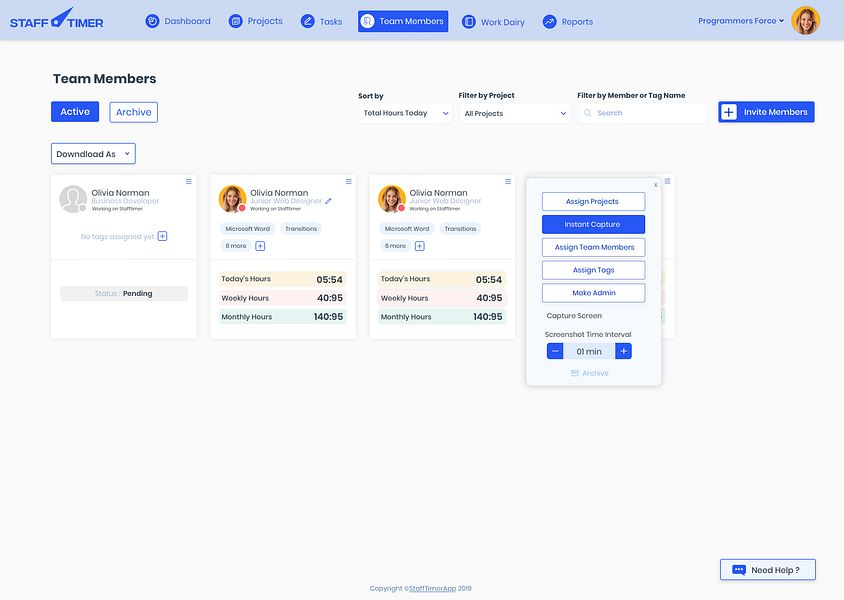Expand 6 more tags on third card

395,246
